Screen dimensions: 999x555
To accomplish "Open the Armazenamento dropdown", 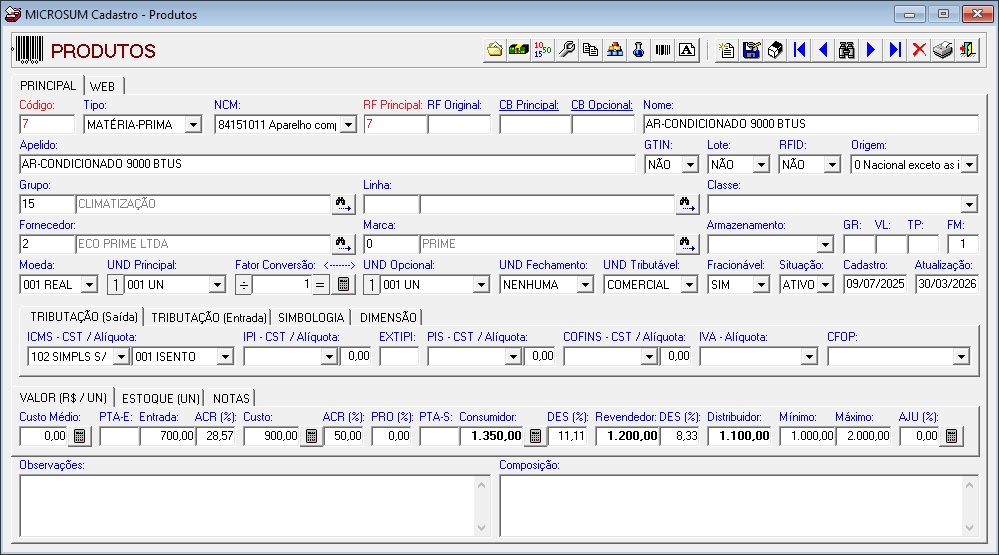I will [825, 245].
